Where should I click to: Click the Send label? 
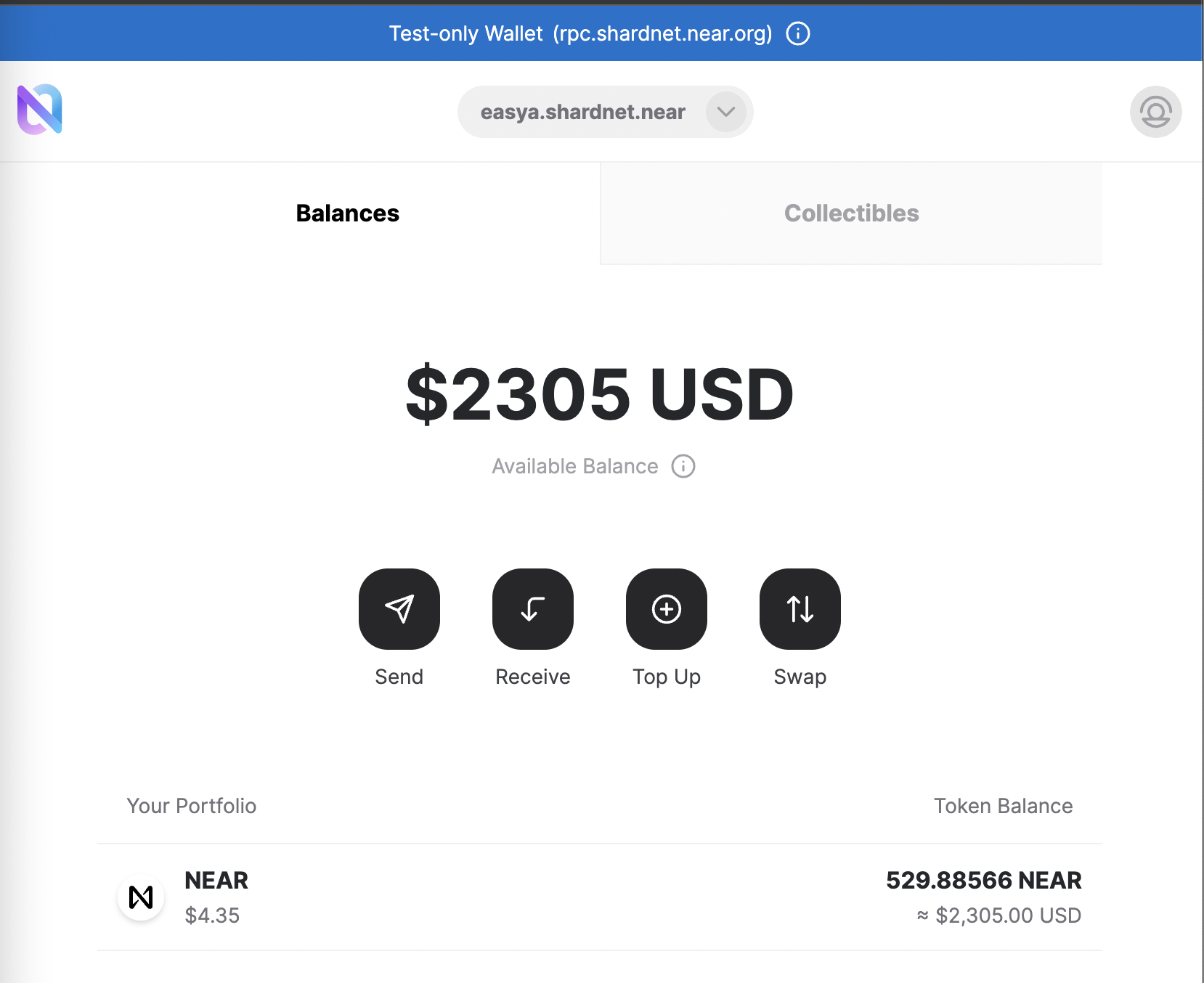pos(399,677)
